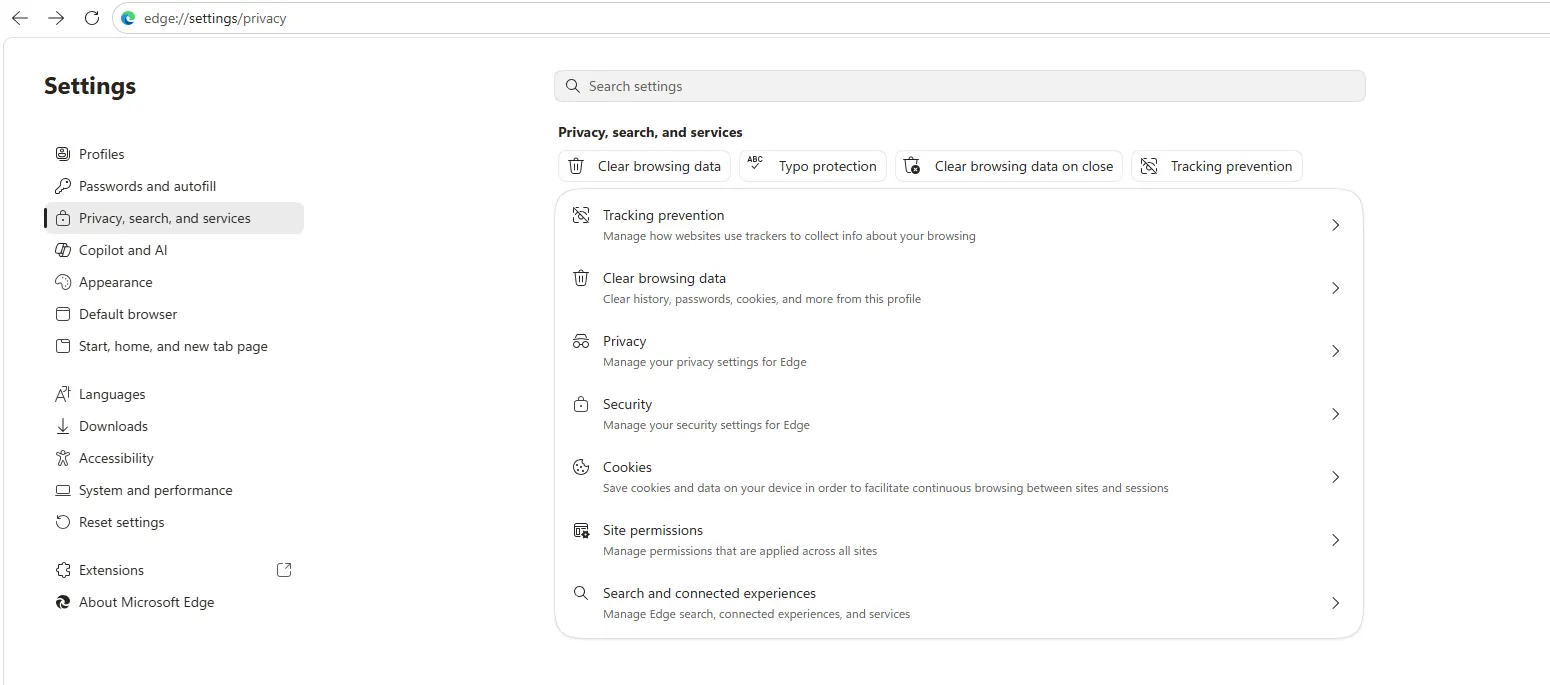Click the Typo protection chip button
The height and width of the screenshot is (685, 1550).
pyautogui.click(x=812, y=166)
